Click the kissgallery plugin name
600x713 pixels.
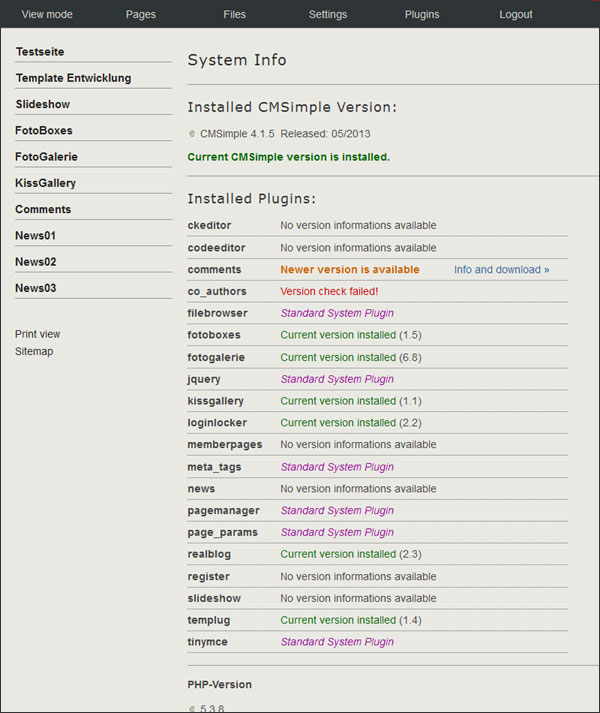click(x=216, y=402)
